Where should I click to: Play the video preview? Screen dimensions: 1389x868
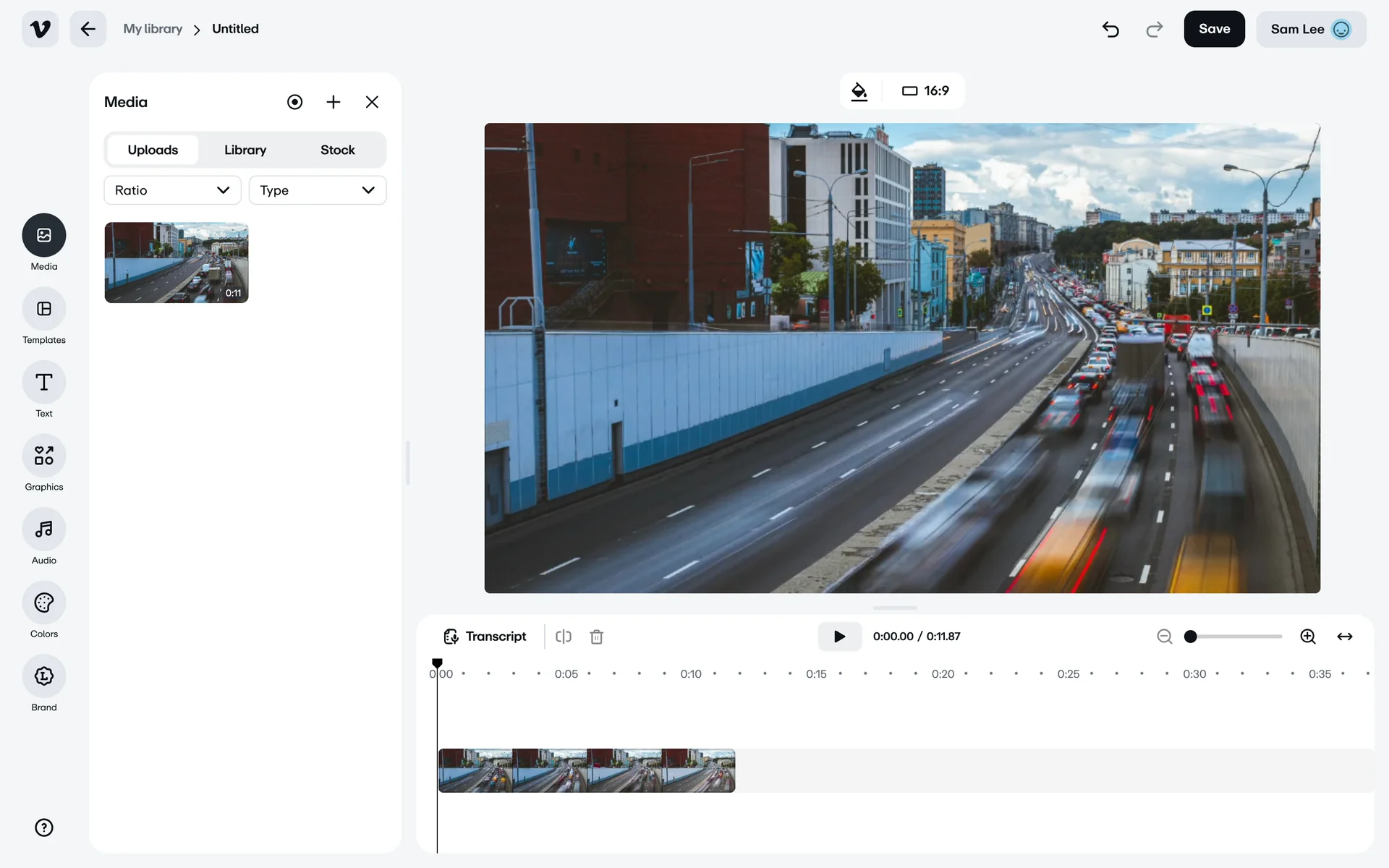839,637
